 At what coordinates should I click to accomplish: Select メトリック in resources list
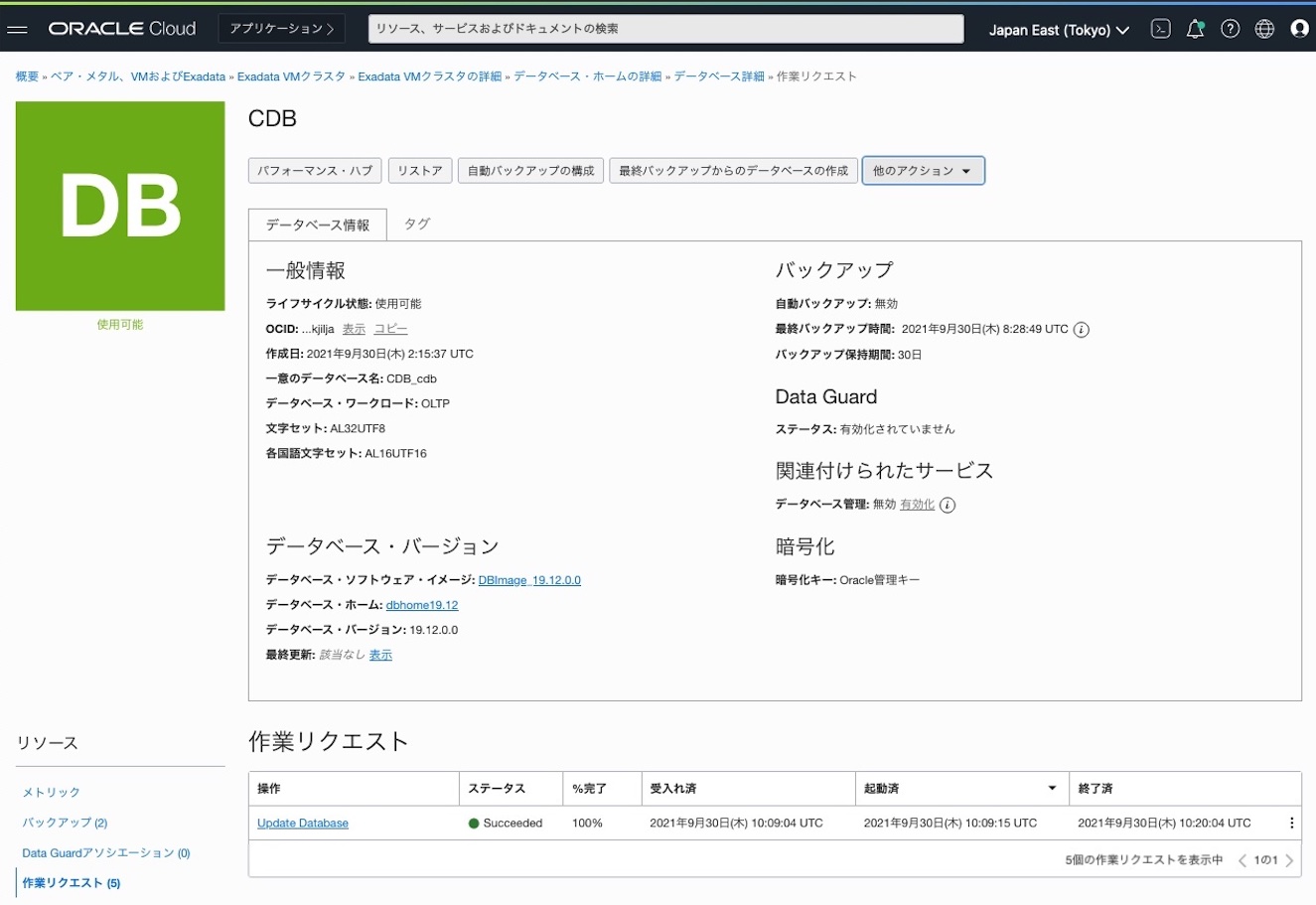coord(52,793)
